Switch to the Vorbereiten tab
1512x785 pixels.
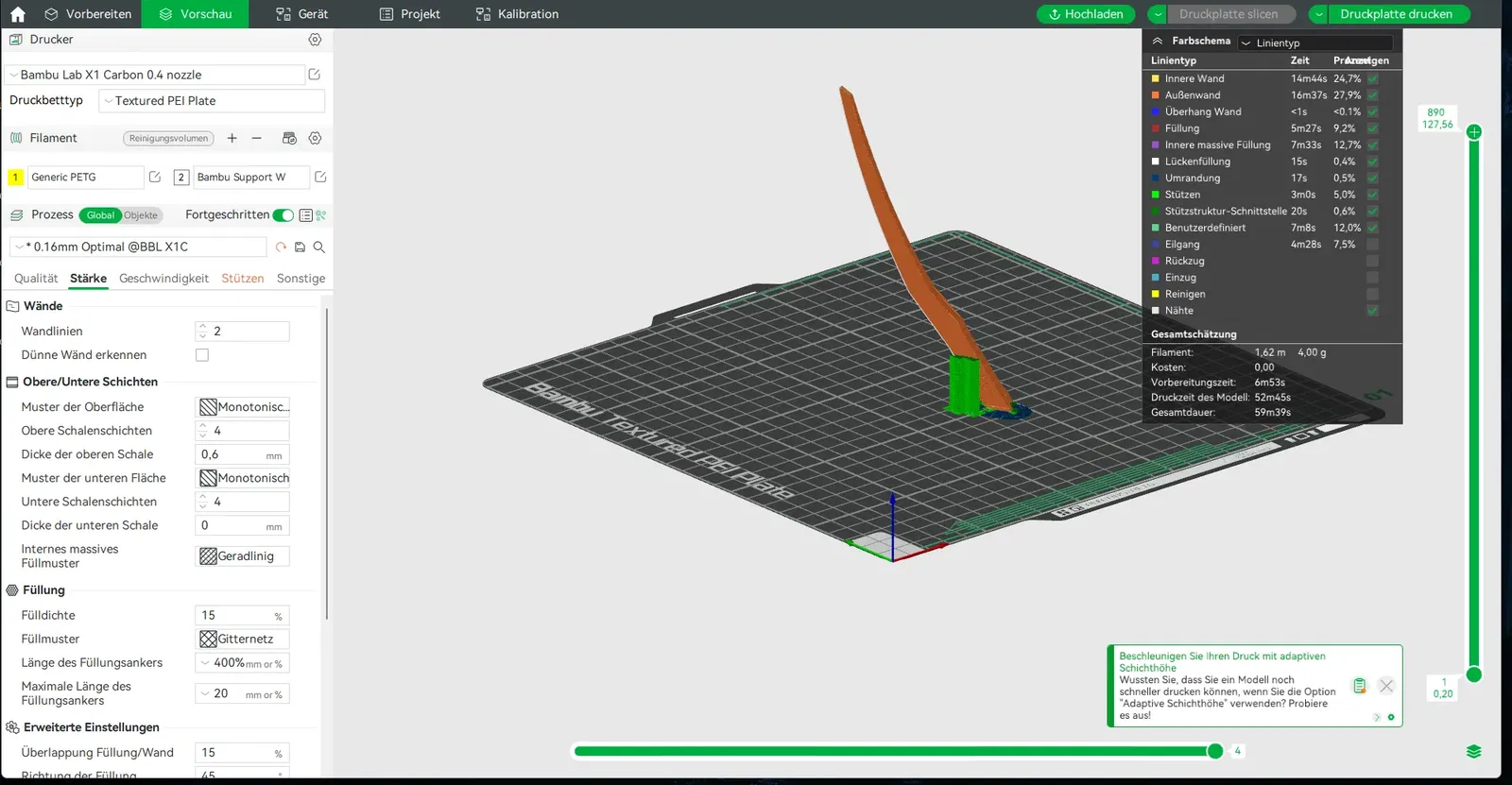pos(88,14)
